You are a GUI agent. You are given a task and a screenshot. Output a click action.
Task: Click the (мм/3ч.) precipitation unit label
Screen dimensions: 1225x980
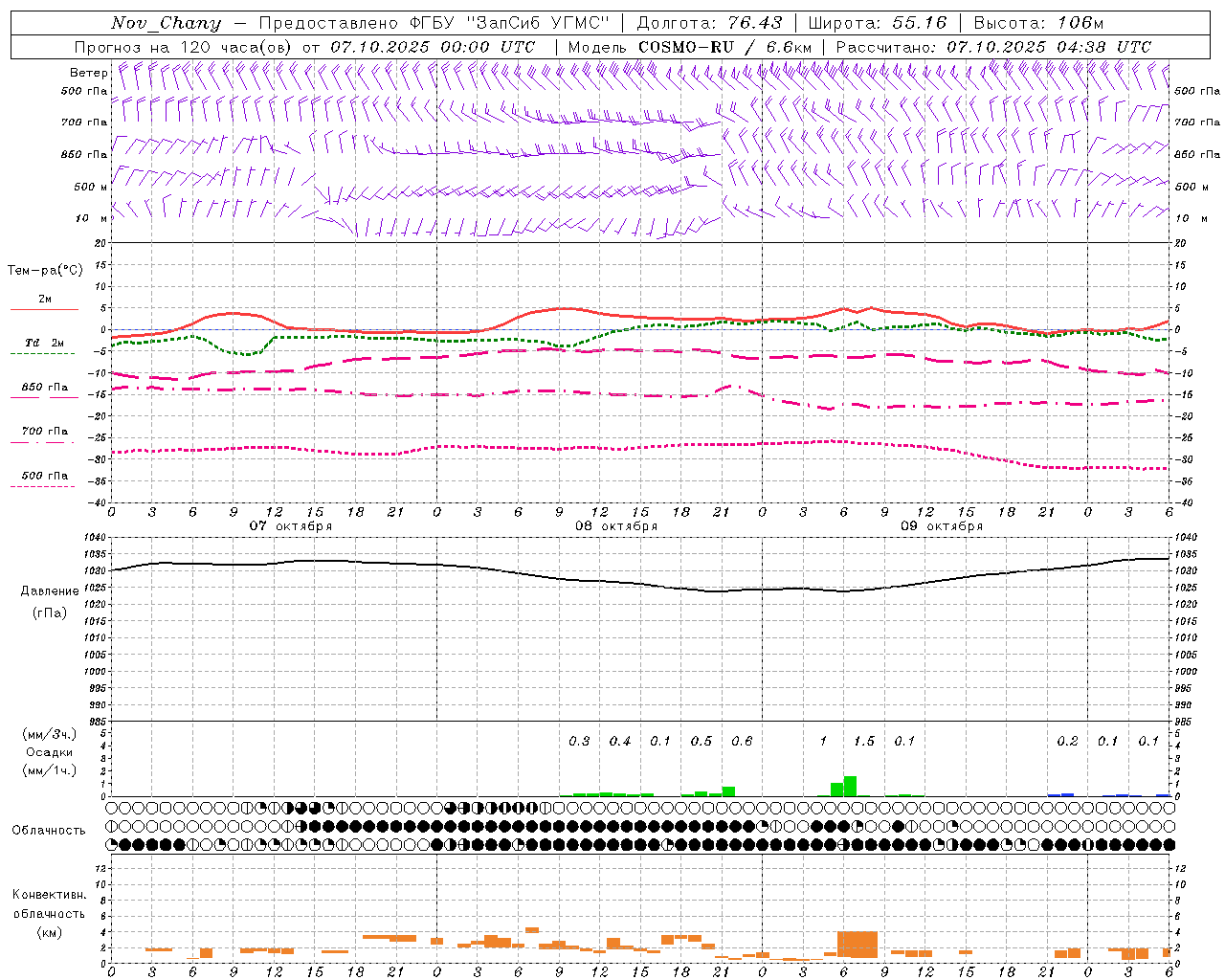pos(50,734)
